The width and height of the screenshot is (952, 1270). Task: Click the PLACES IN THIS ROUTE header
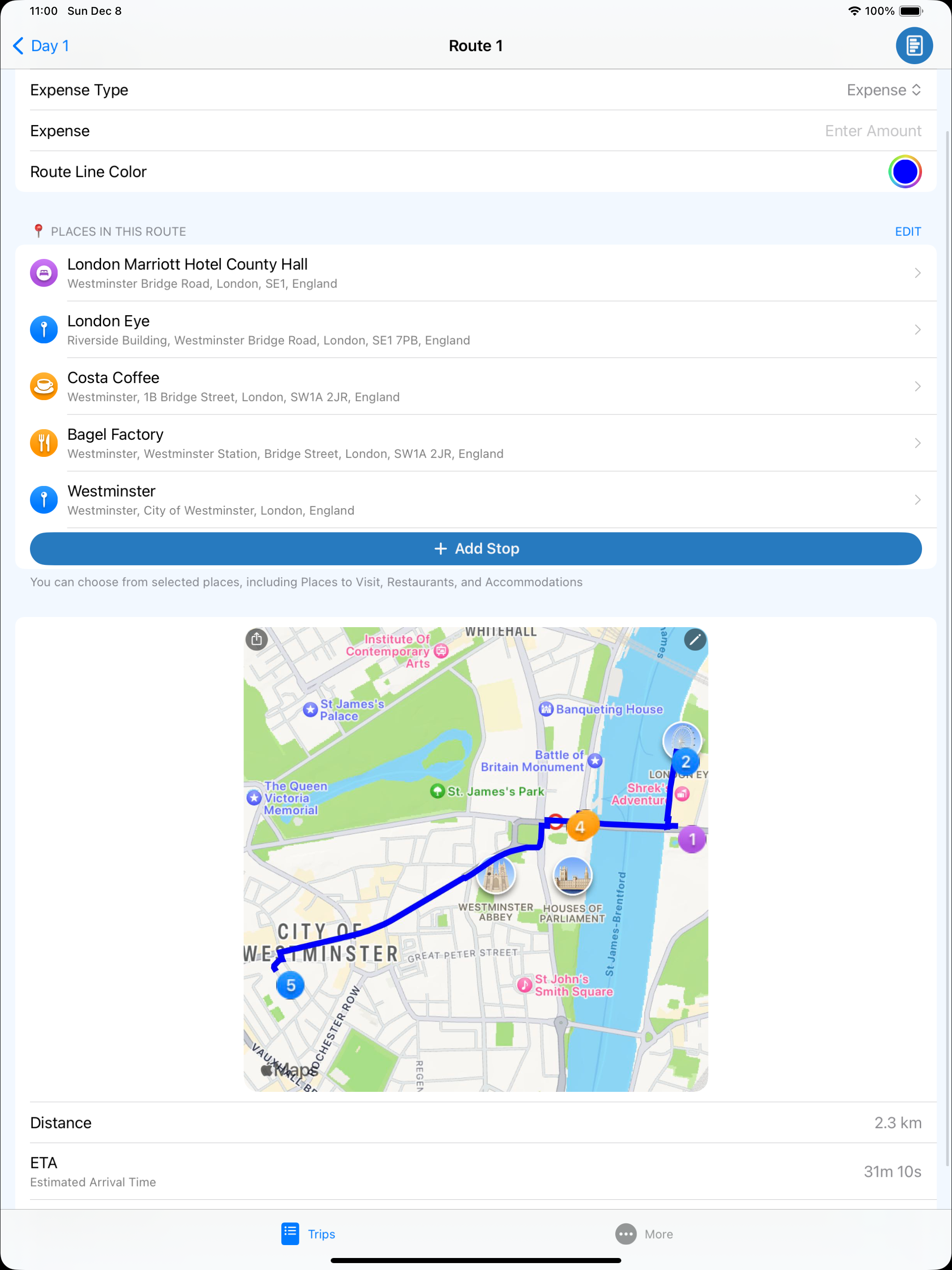click(x=118, y=231)
